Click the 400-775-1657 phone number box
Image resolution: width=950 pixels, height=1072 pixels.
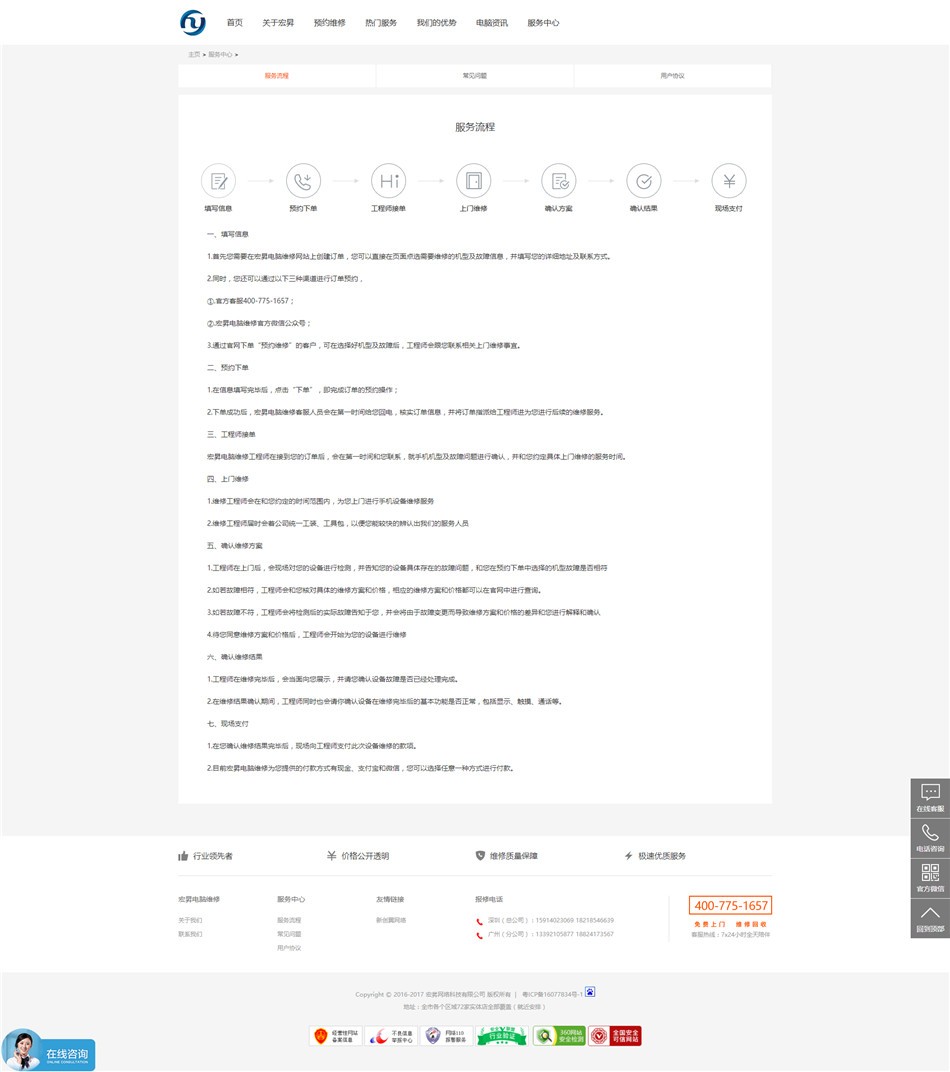point(730,904)
